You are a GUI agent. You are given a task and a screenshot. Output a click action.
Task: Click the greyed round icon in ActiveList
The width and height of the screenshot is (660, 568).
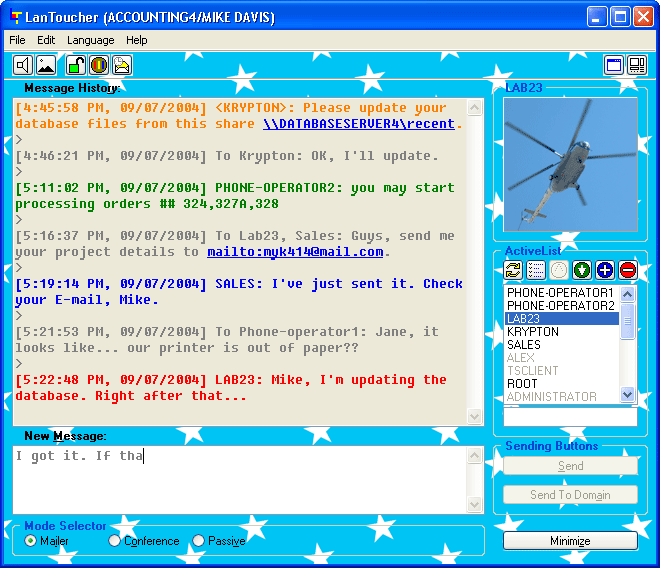(x=559, y=270)
